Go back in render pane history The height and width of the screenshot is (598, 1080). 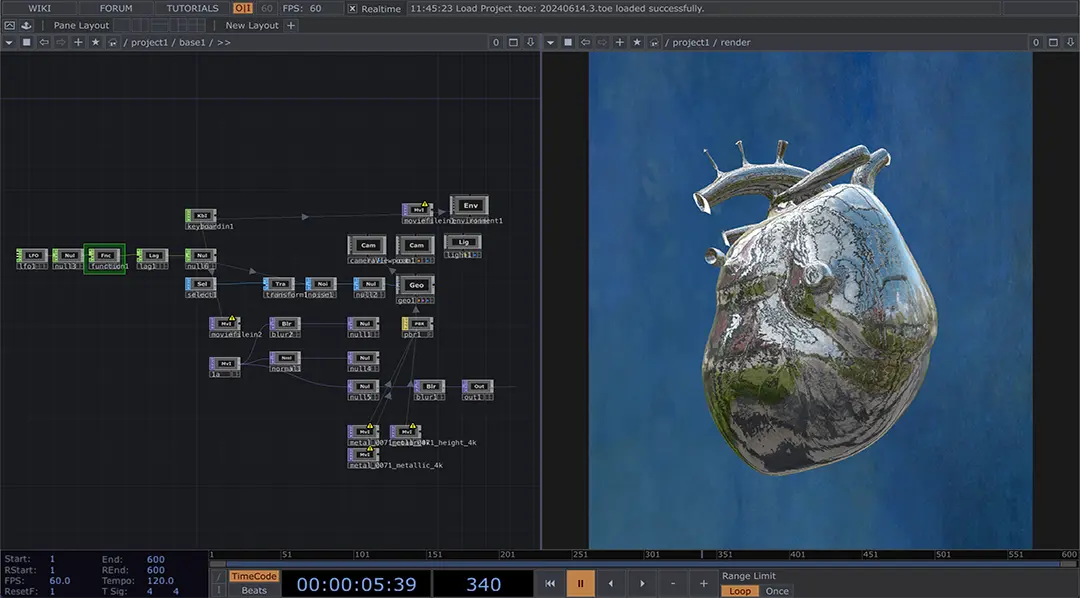click(585, 42)
